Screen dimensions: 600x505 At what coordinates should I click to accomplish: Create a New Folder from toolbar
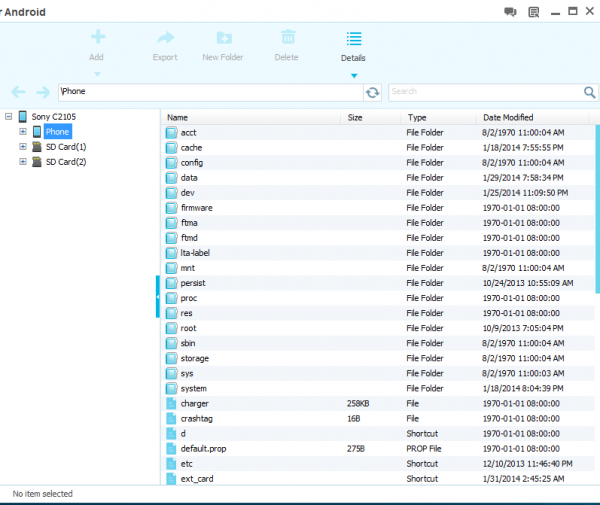224,37
